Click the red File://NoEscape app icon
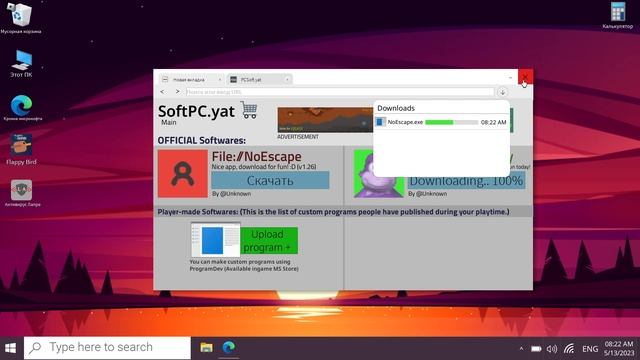 [x=183, y=173]
